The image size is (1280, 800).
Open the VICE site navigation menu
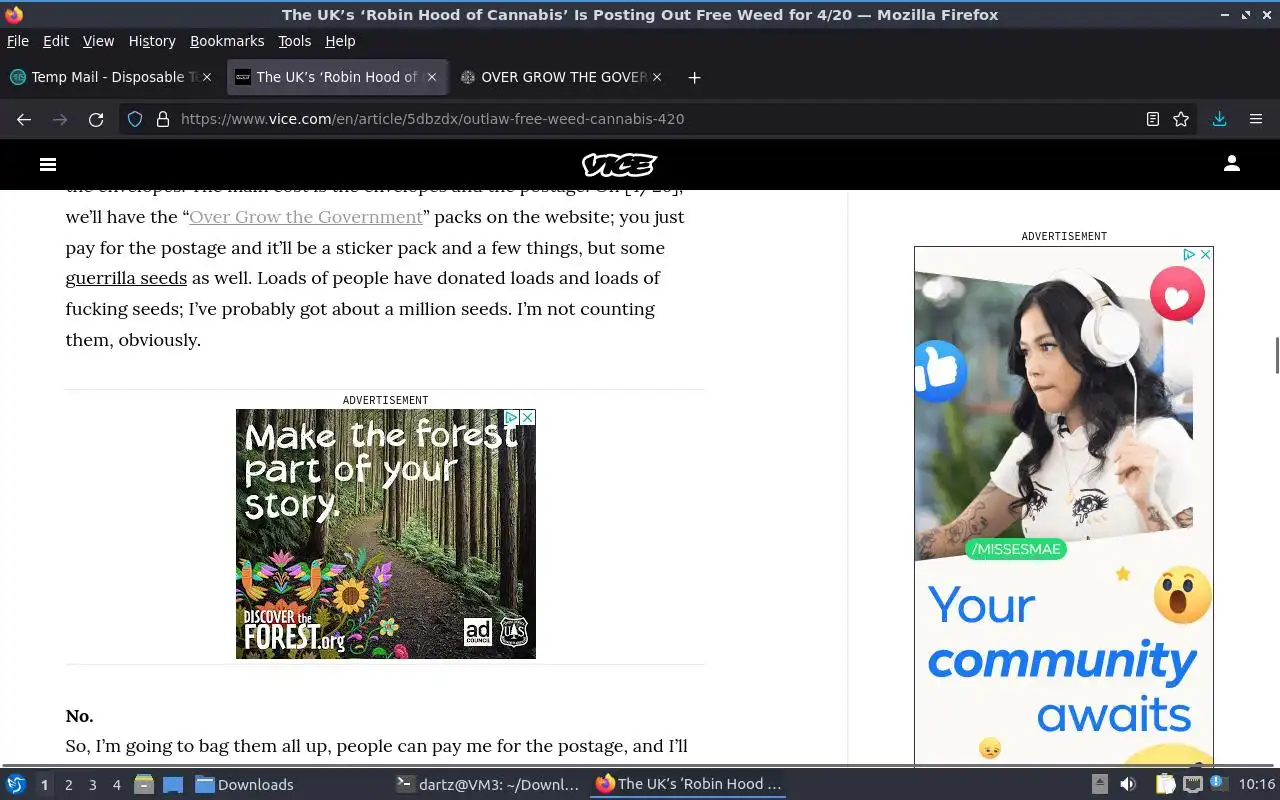tap(48, 164)
